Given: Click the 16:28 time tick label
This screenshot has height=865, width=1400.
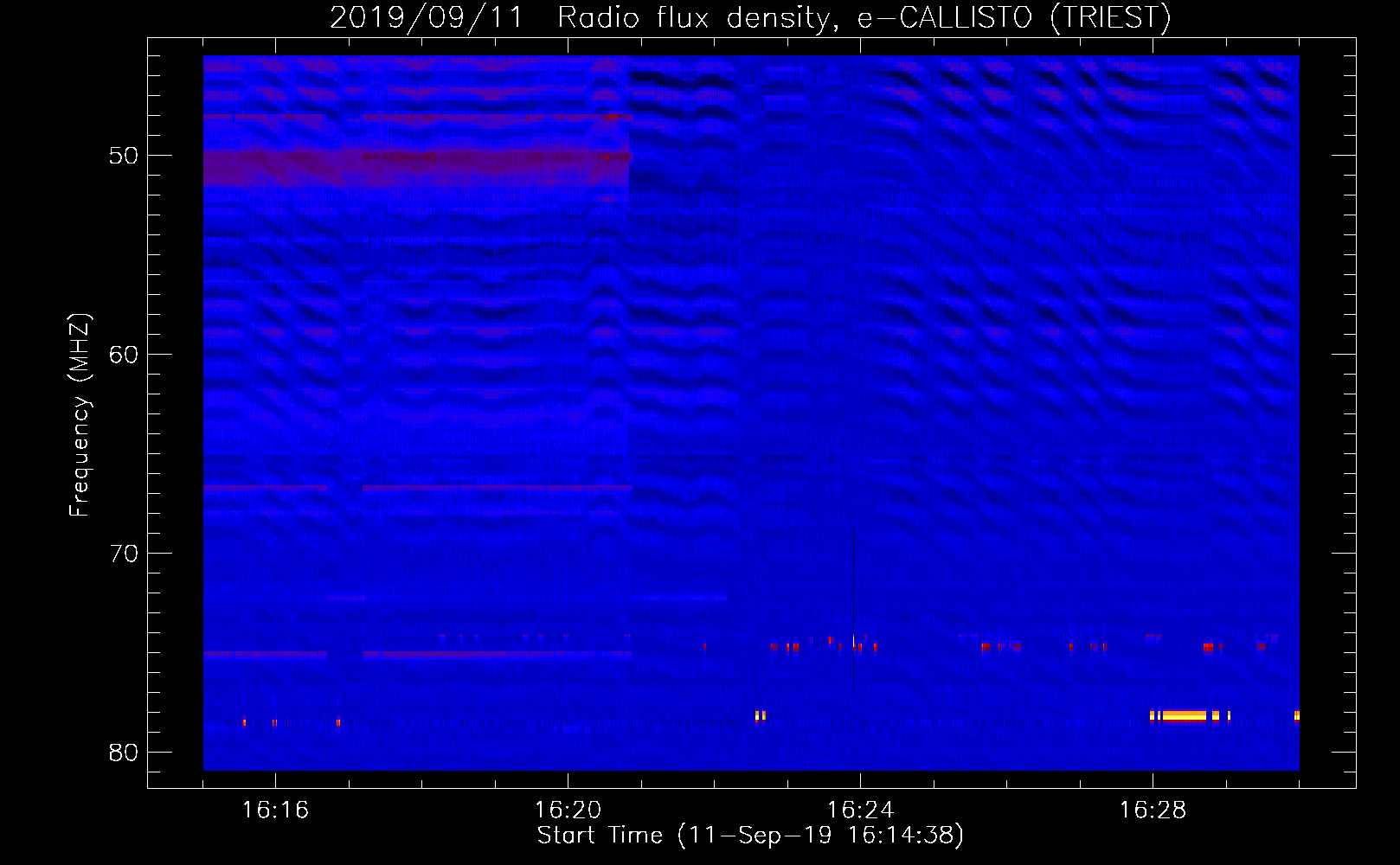Looking at the screenshot, I should pyautogui.click(x=1153, y=811).
